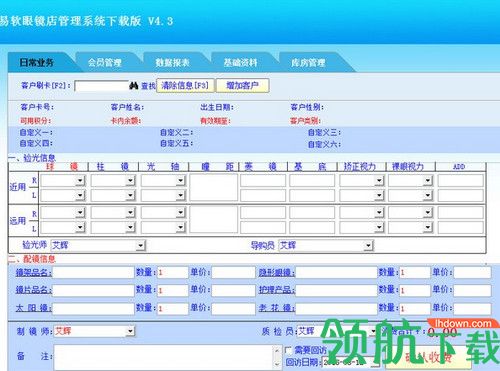Click the 镜架品名 link

(x=33, y=273)
